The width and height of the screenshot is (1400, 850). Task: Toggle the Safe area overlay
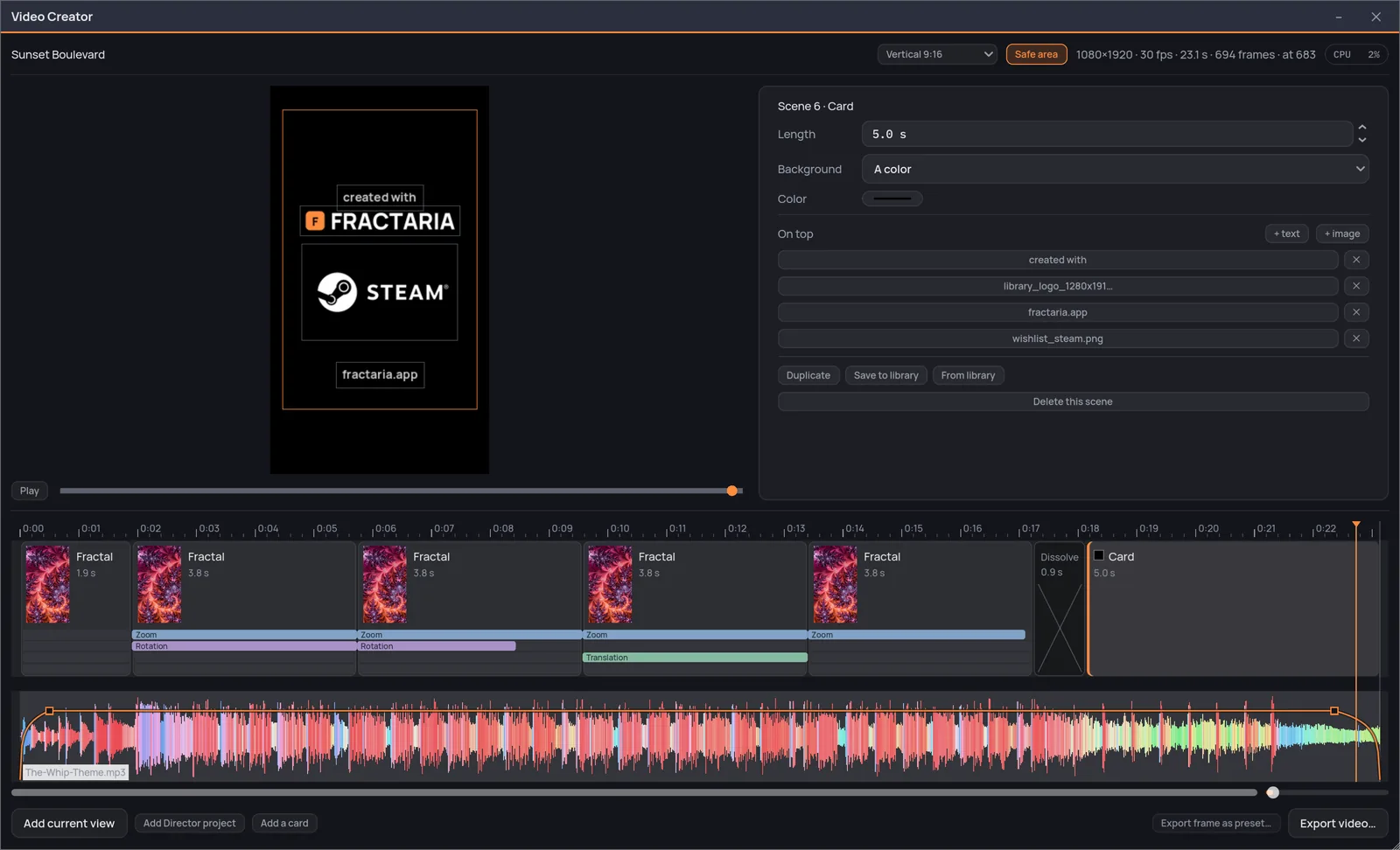pyautogui.click(x=1036, y=54)
